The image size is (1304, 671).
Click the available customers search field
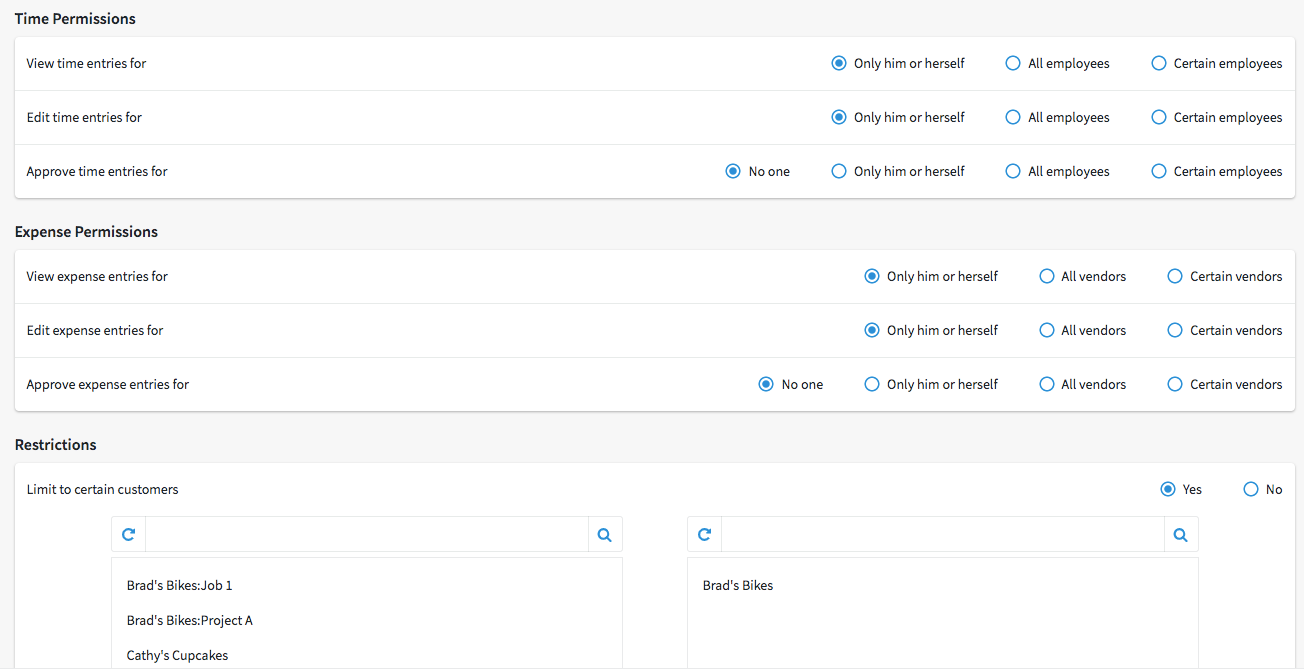coord(367,535)
